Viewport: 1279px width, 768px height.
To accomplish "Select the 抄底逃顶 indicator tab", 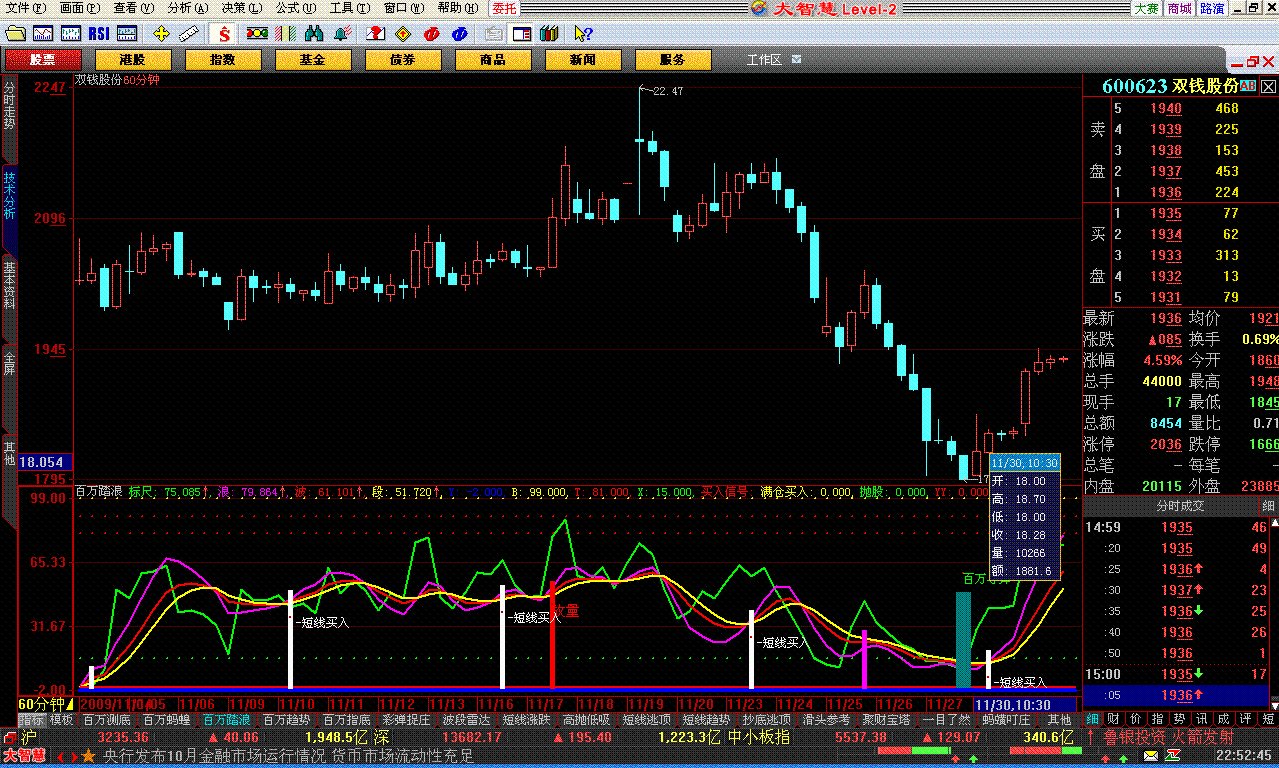I will coord(767,719).
